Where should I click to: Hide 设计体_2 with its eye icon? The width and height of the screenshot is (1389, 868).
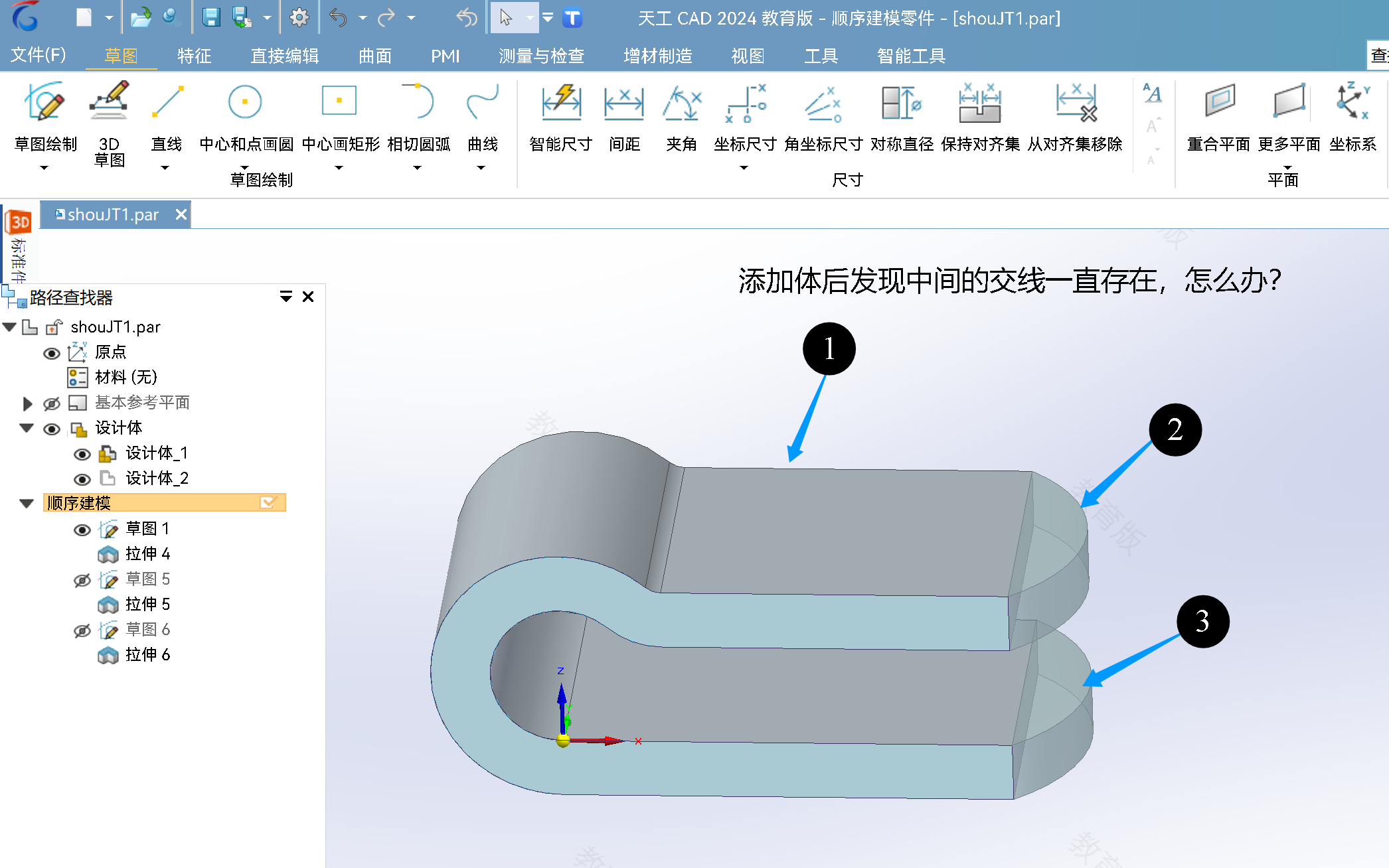tap(82, 479)
